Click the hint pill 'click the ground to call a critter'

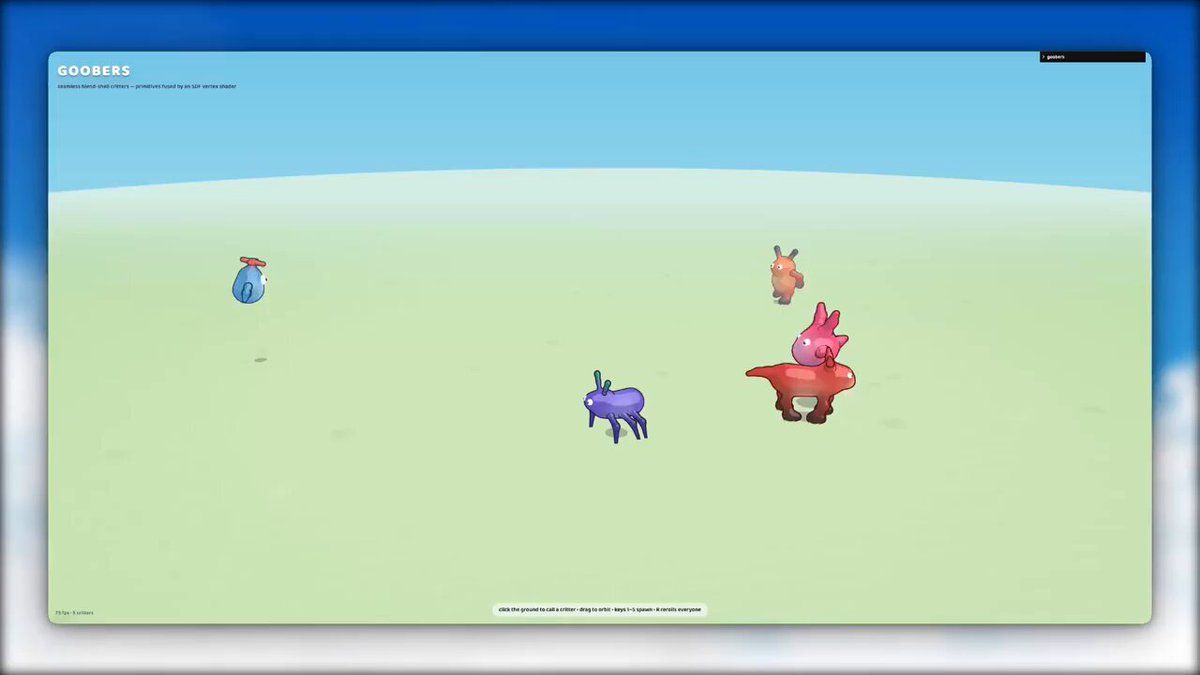[x=600, y=609]
